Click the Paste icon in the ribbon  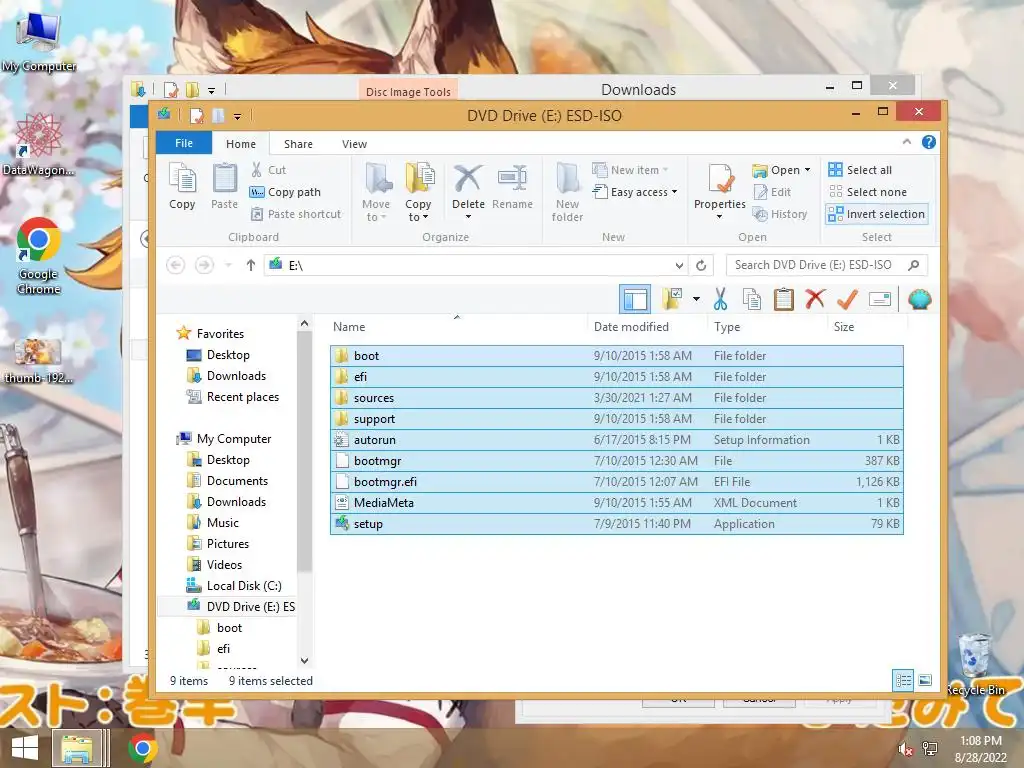tap(225, 186)
